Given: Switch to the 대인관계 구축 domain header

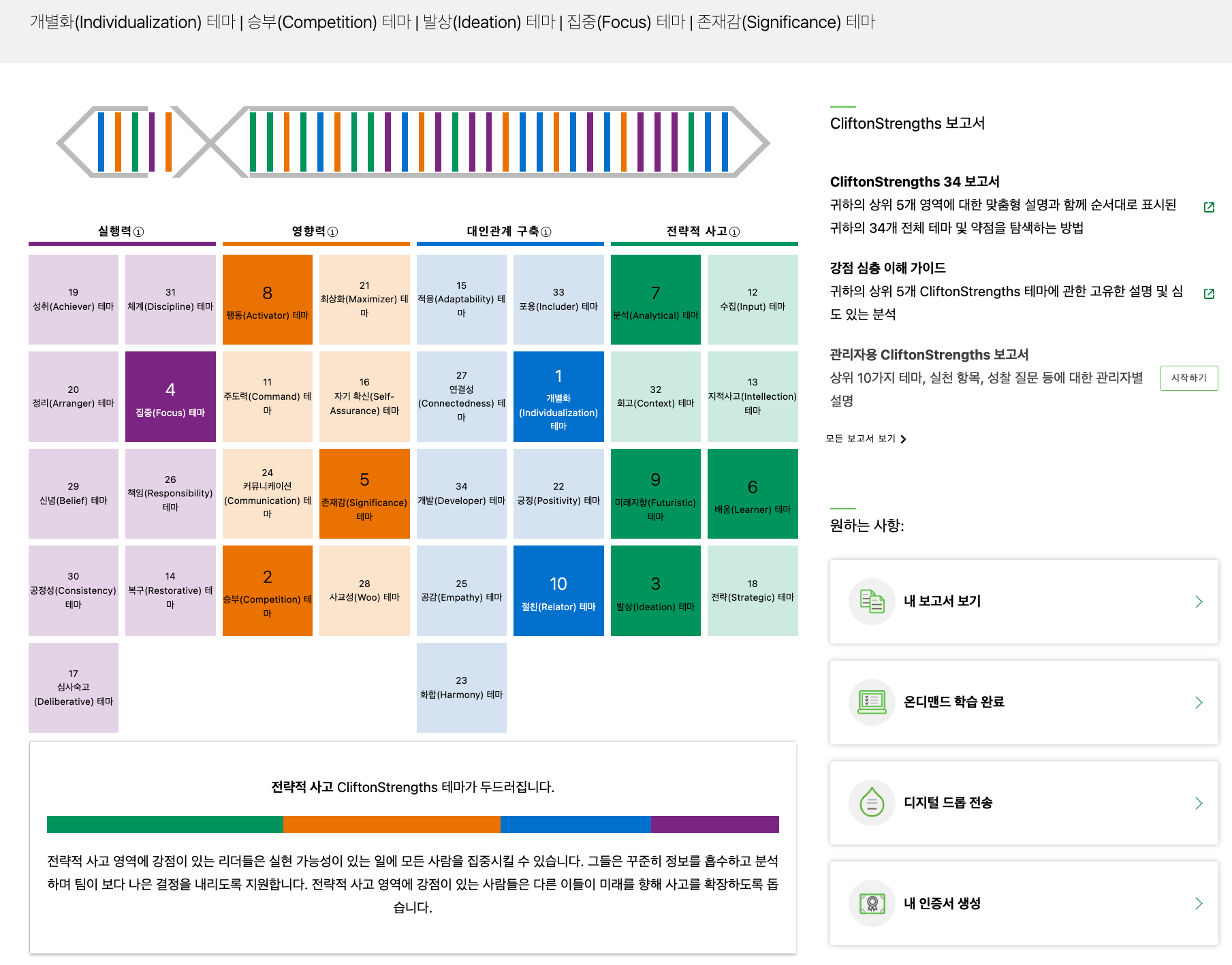Looking at the screenshot, I should coord(503,232).
